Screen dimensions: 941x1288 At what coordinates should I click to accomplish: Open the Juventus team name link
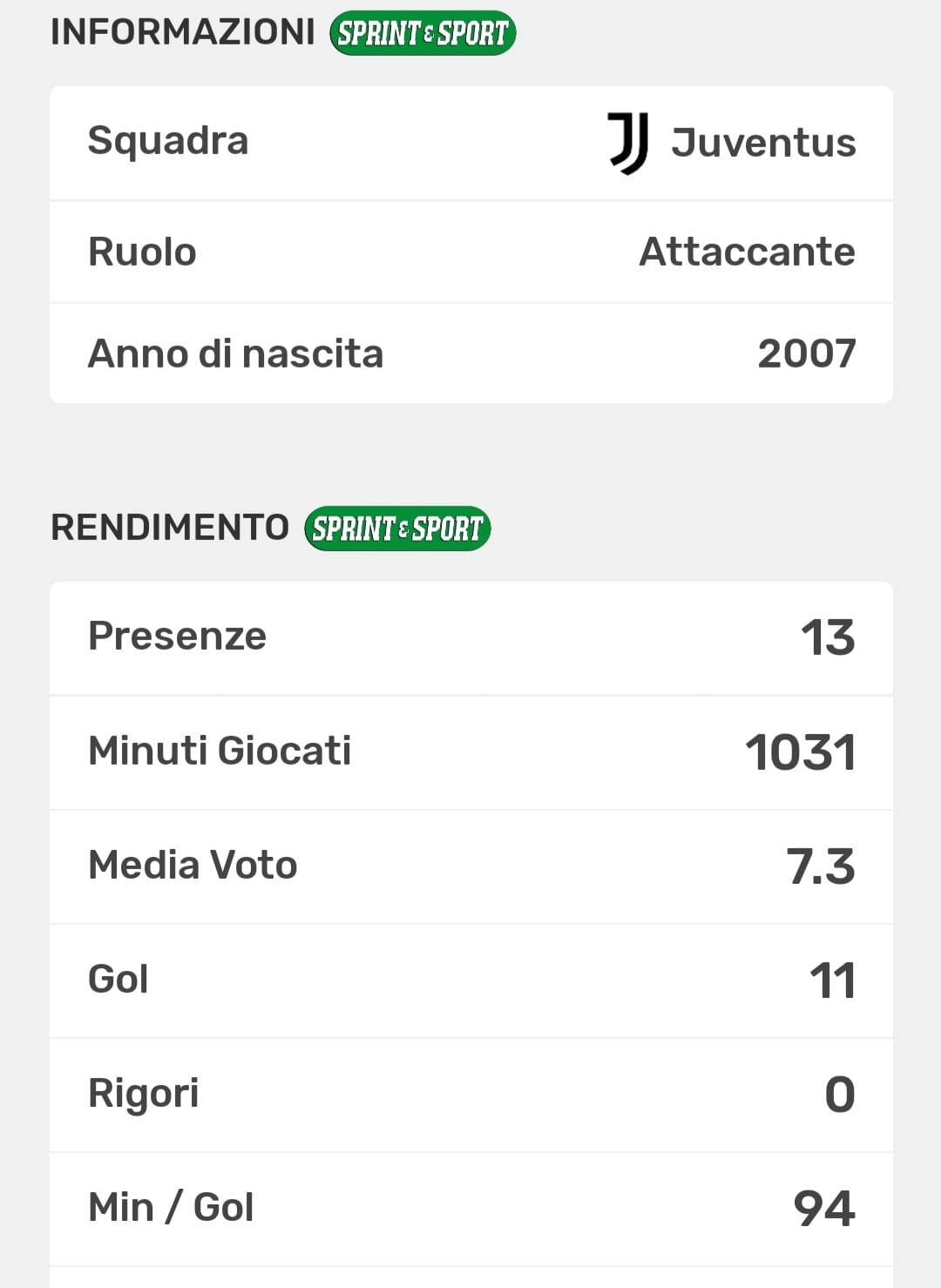point(763,143)
